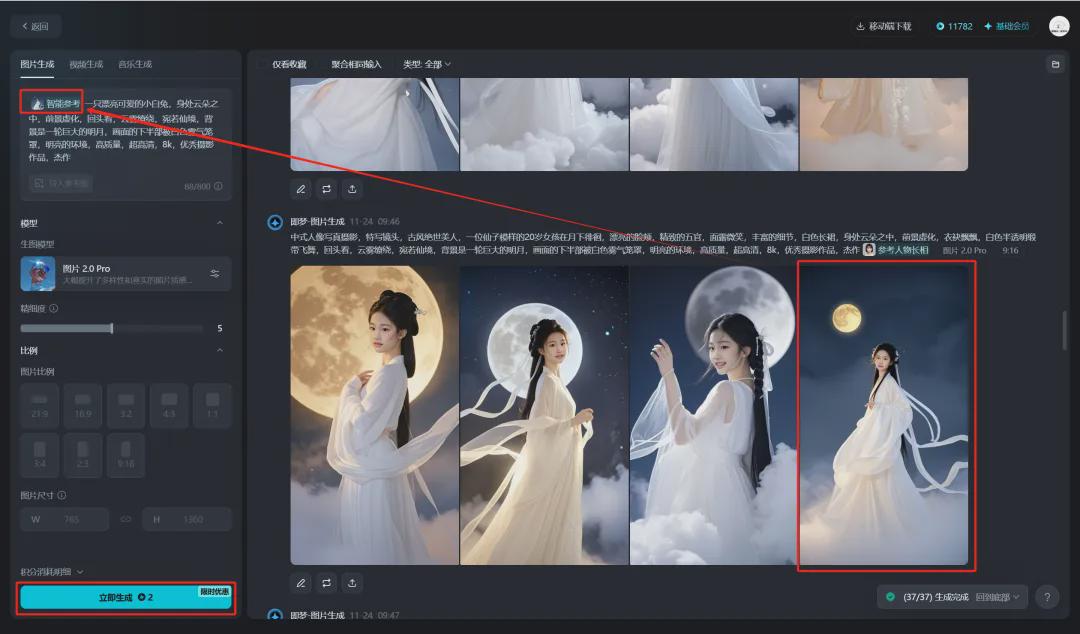Switch to the 音乐生成 tab

[x=135, y=64]
